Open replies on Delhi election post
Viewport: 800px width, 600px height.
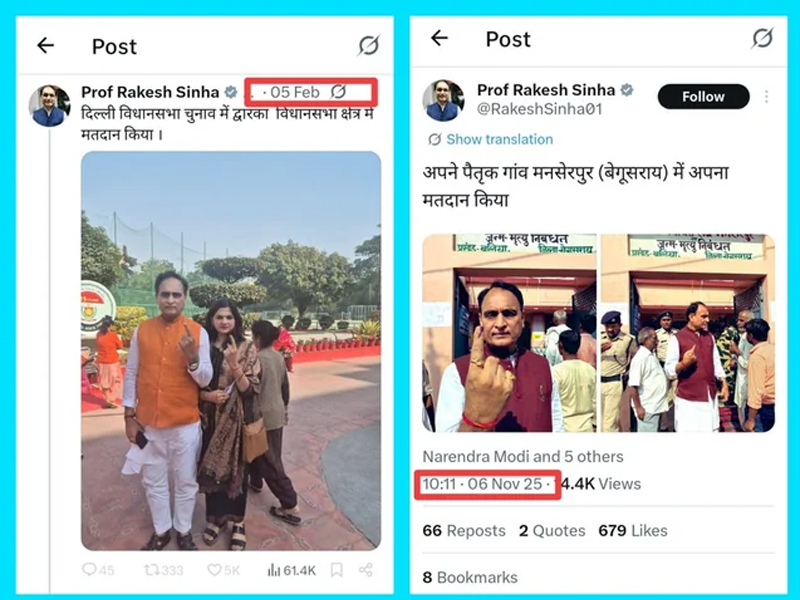98,570
